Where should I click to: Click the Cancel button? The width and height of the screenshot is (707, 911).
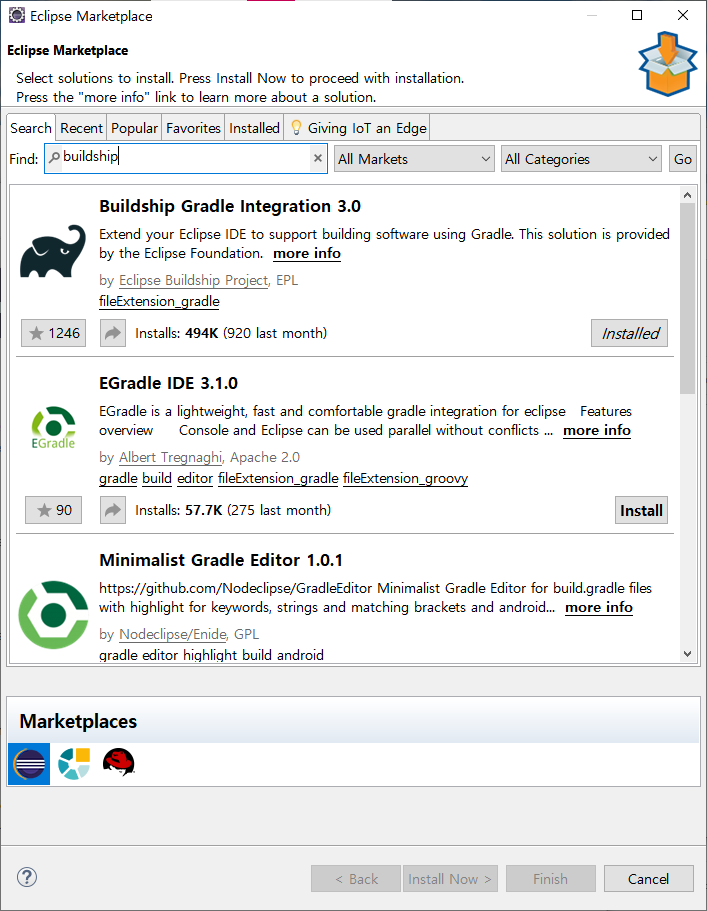click(x=648, y=878)
